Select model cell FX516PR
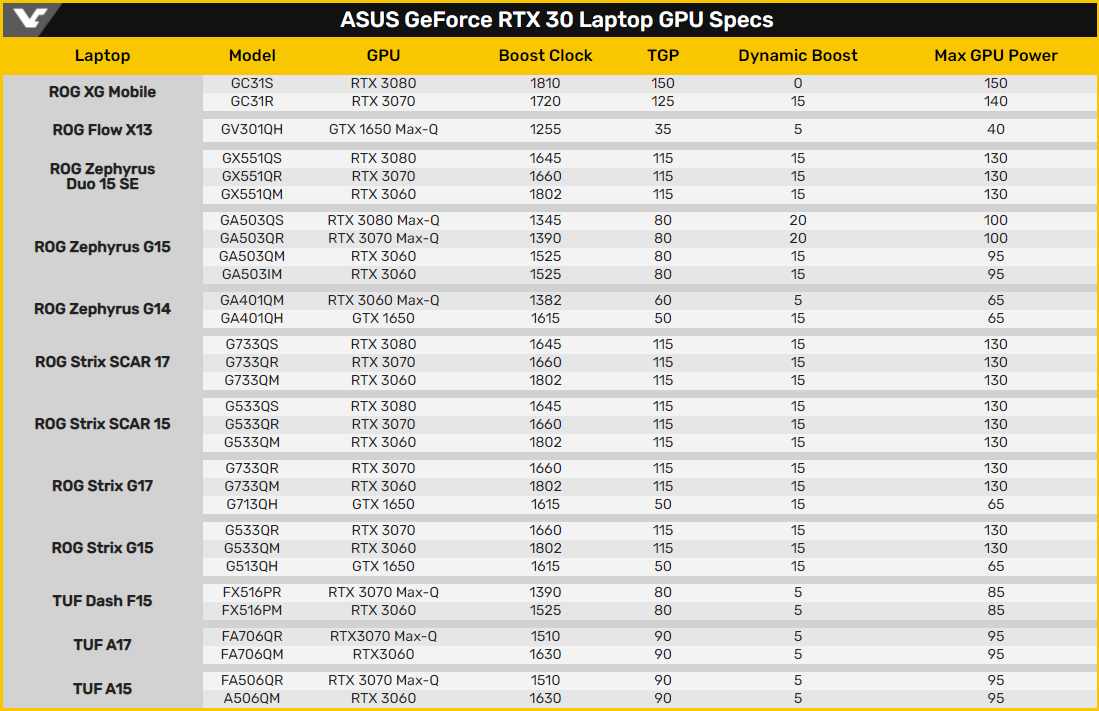This screenshot has width=1099, height=711. [x=252, y=592]
